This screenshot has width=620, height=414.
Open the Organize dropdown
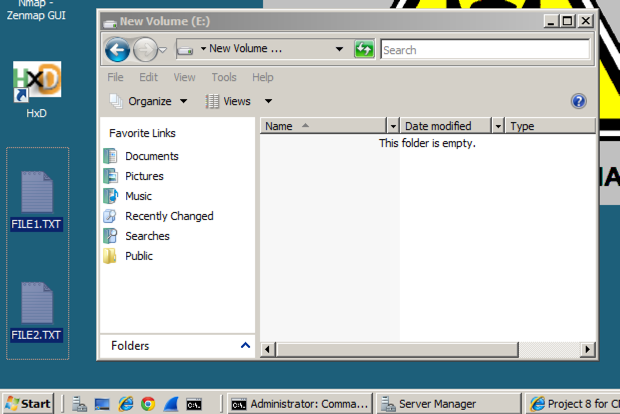tap(148, 101)
